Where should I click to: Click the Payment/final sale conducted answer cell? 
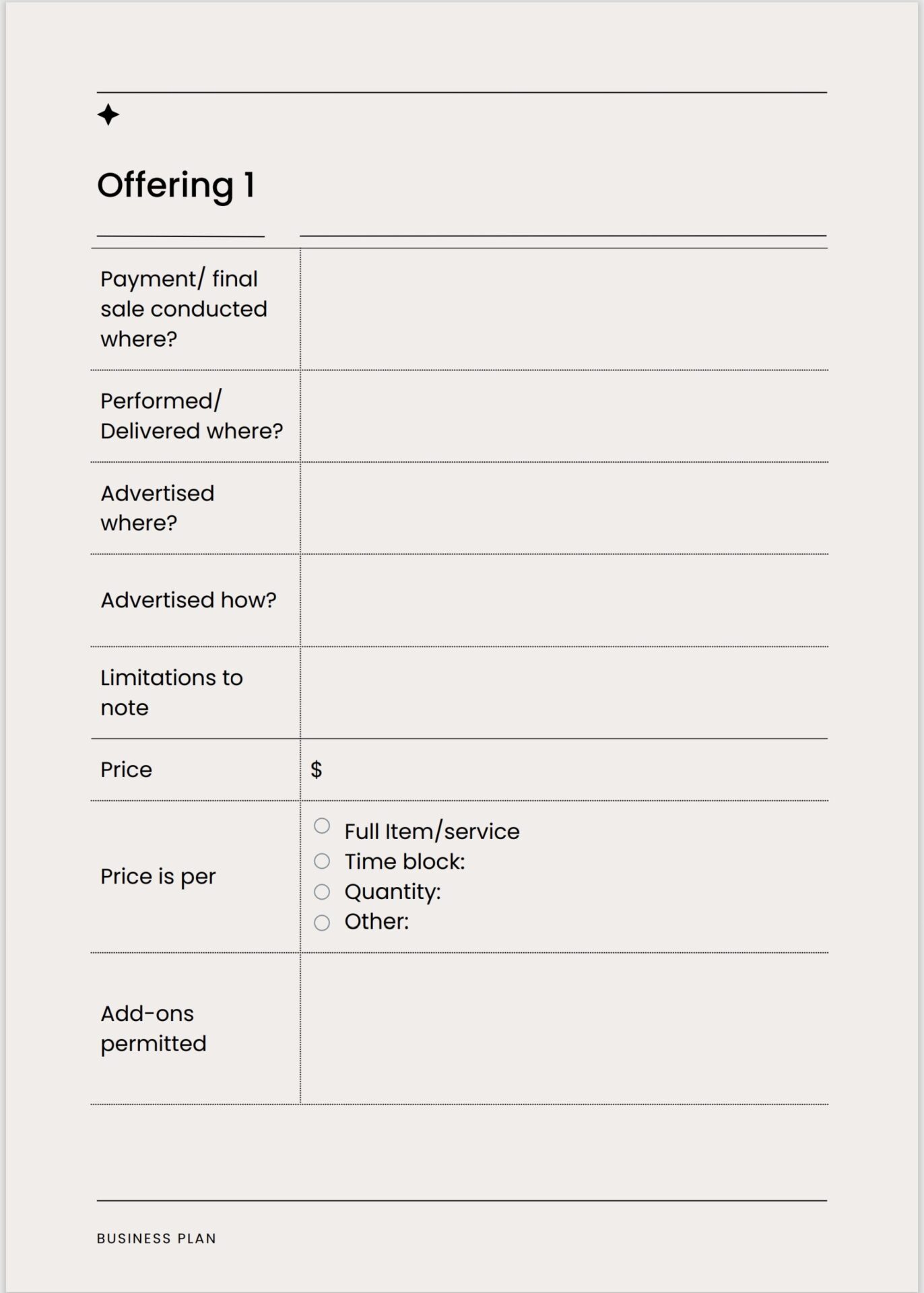pyautogui.click(x=564, y=309)
